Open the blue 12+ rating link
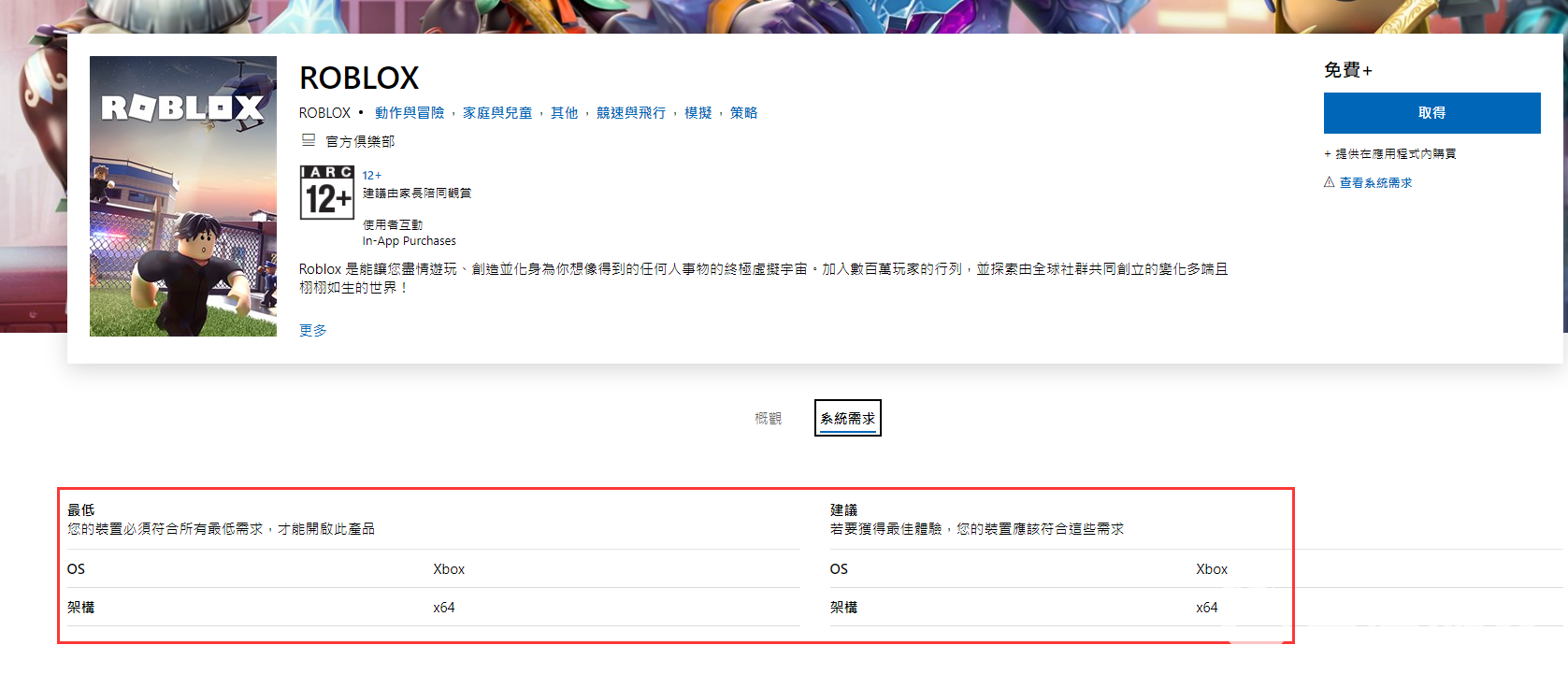The height and width of the screenshot is (674, 1568). 371,176
